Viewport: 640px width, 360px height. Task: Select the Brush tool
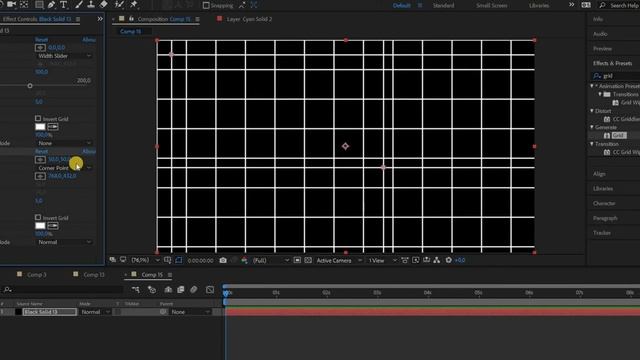(79, 4)
